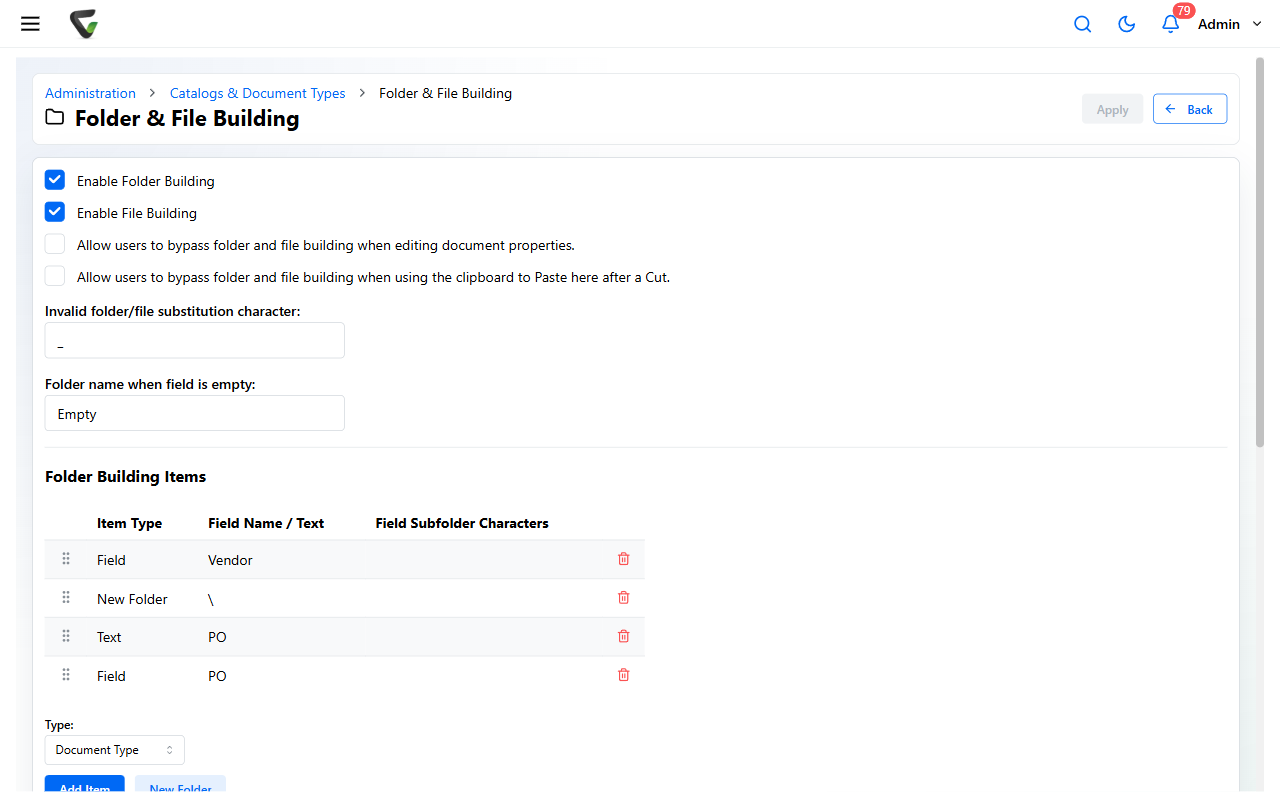
Task: Uncheck Enable File Building
Action: [x=55, y=212]
